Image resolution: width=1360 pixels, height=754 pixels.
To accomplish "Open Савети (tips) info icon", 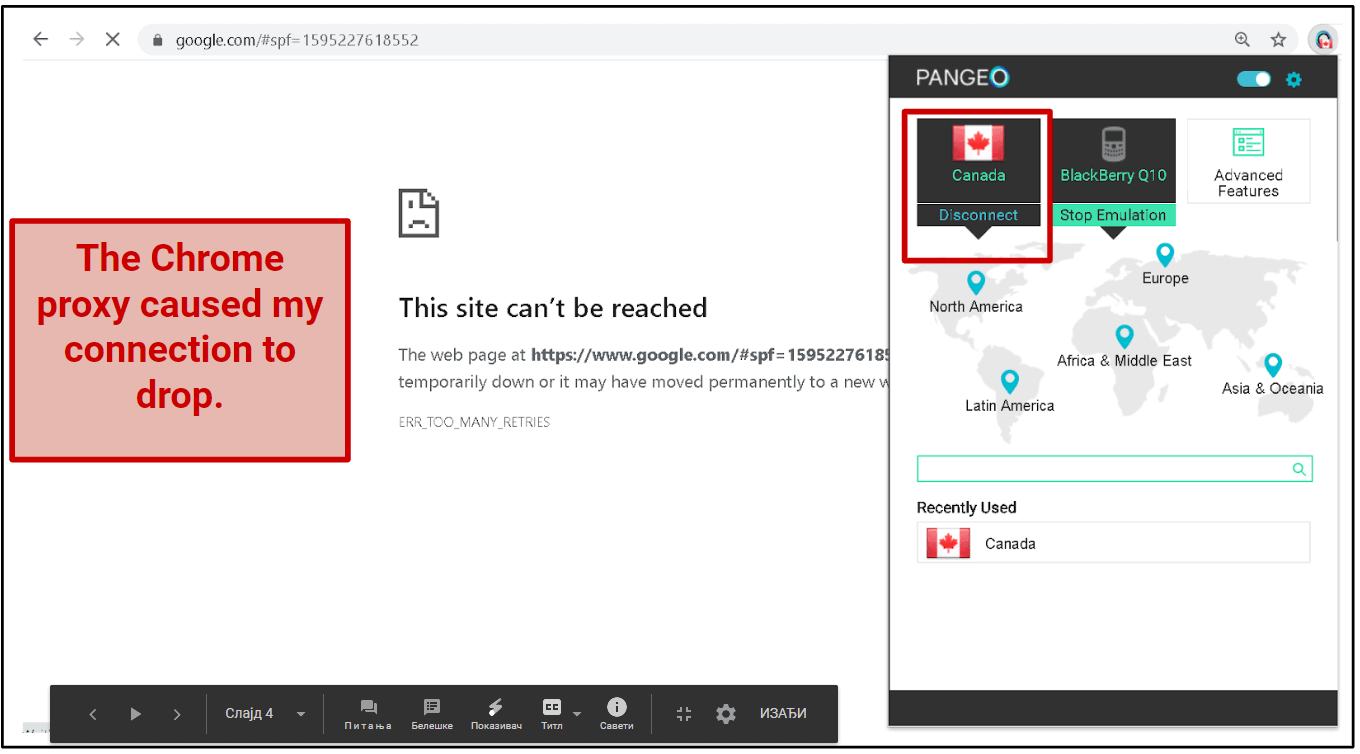I will [617, 714].
